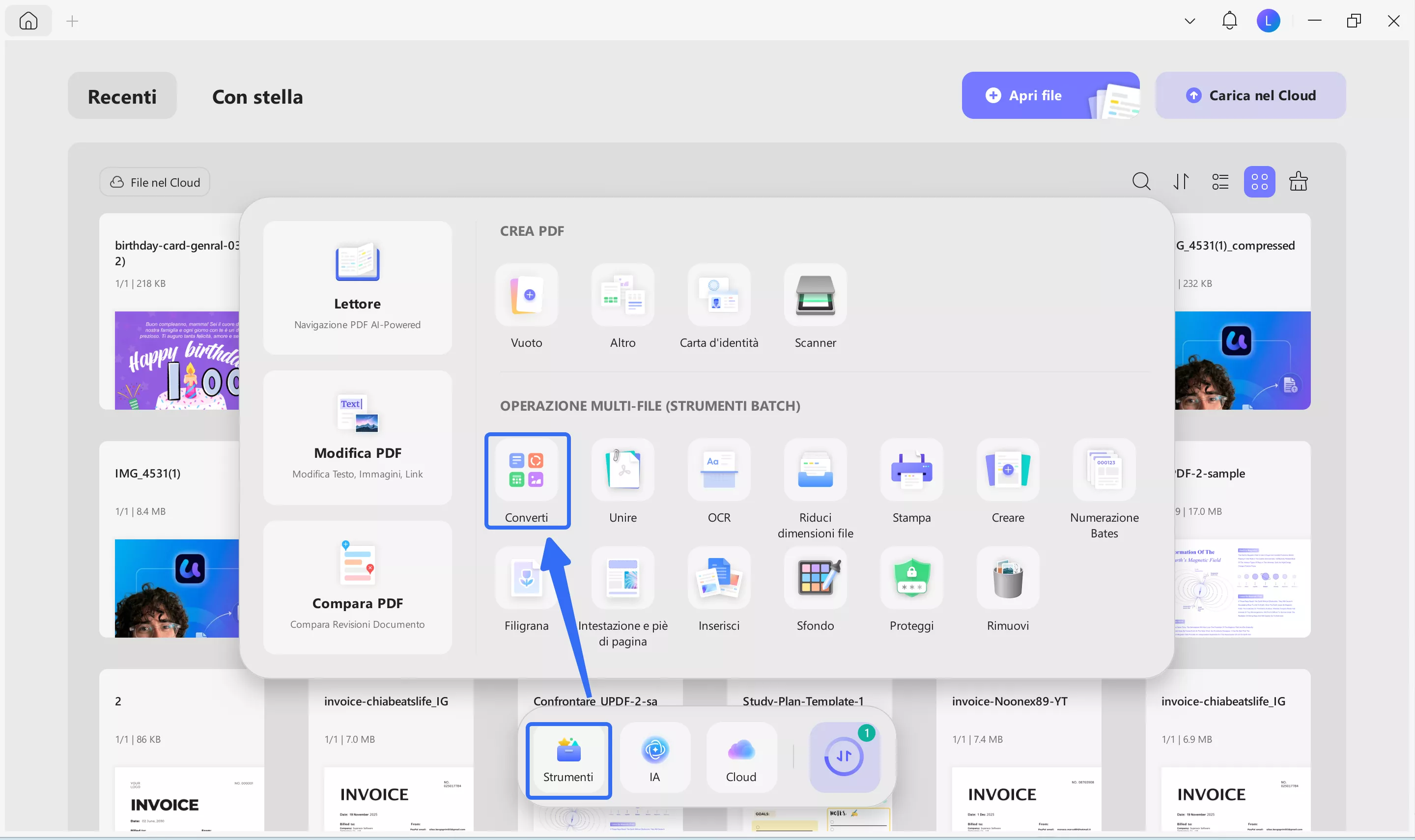This screenshot has width=1415, height=840.
Task: Click the Sfondo batch tool
Action: tap(815, 578)
